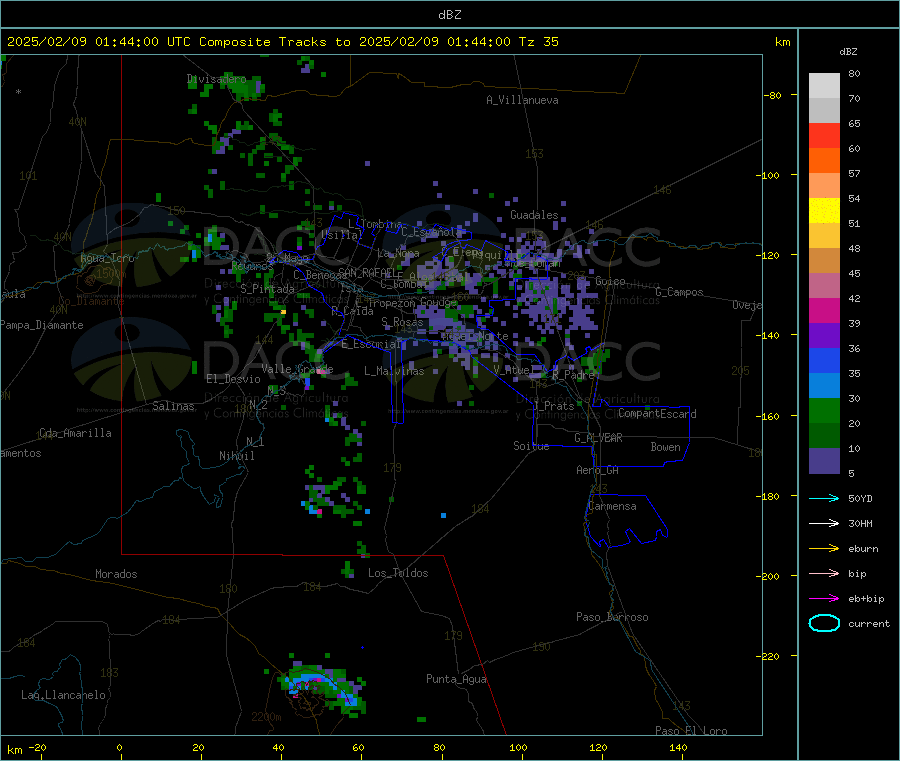Image resolution: width=900 pixels, height=761 pixels.
Task: Click the 'Guadales' map label
Action: tap(534, 215)
